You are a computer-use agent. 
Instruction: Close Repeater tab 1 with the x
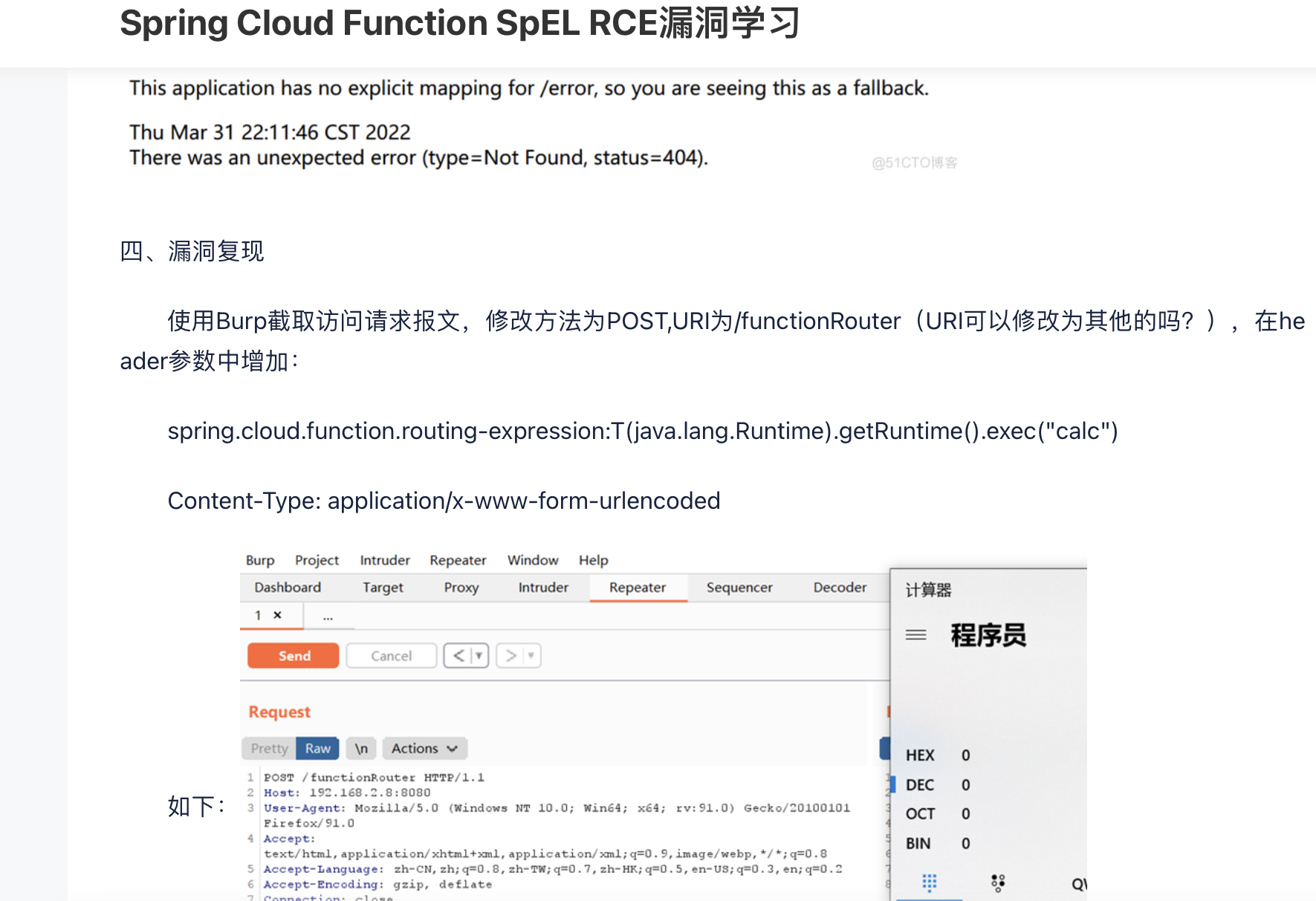click(277, 615)
